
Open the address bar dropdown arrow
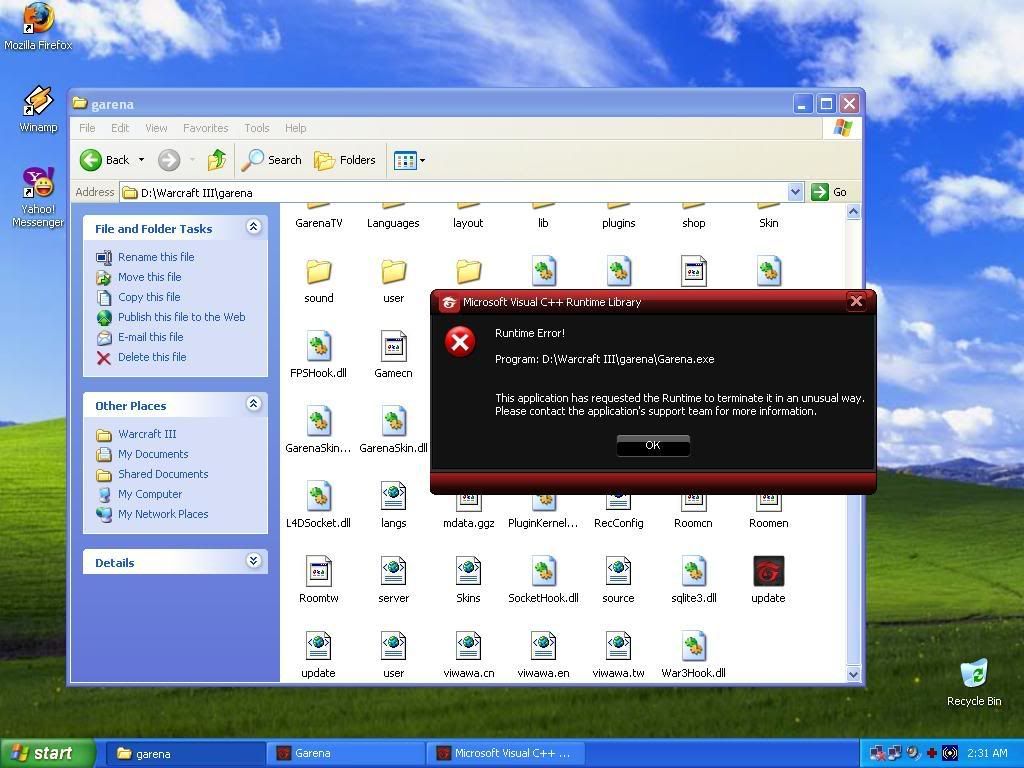pyautogui.click(x=796, y=192)
